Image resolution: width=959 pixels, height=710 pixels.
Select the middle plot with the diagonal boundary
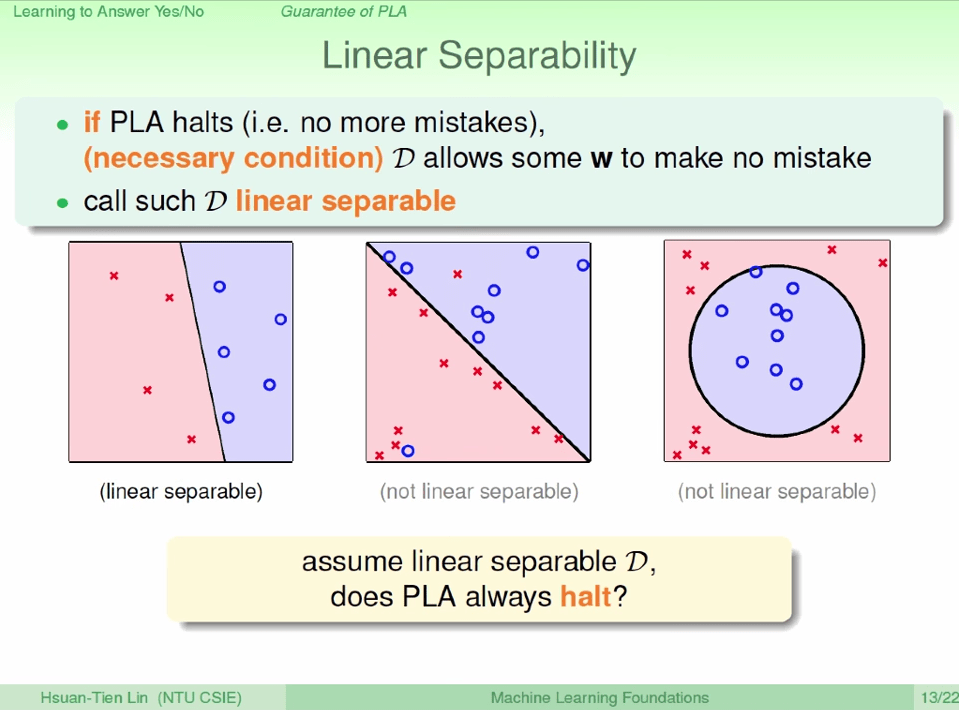click(478, 352)
